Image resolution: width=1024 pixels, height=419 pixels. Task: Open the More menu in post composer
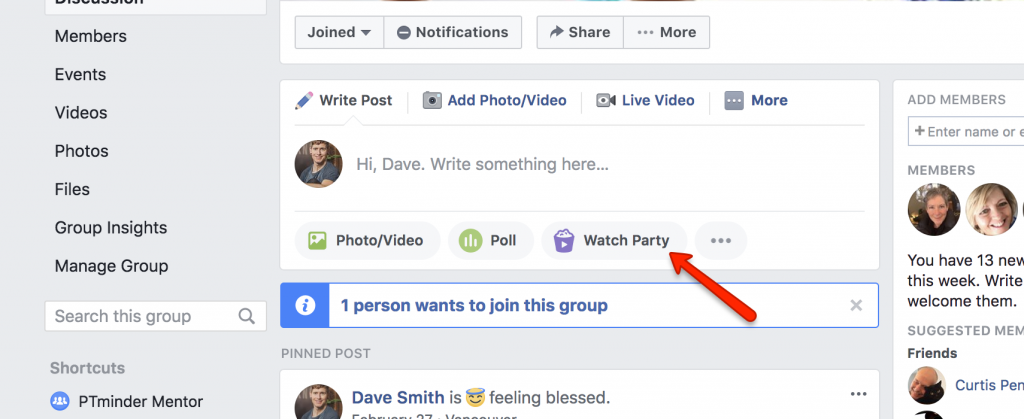[756, 101]
